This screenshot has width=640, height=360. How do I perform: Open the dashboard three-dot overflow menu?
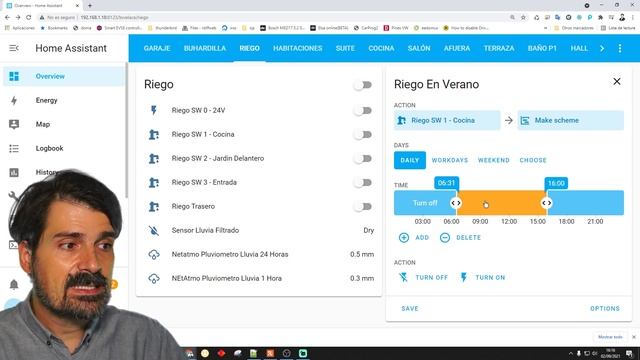point(620,48)
